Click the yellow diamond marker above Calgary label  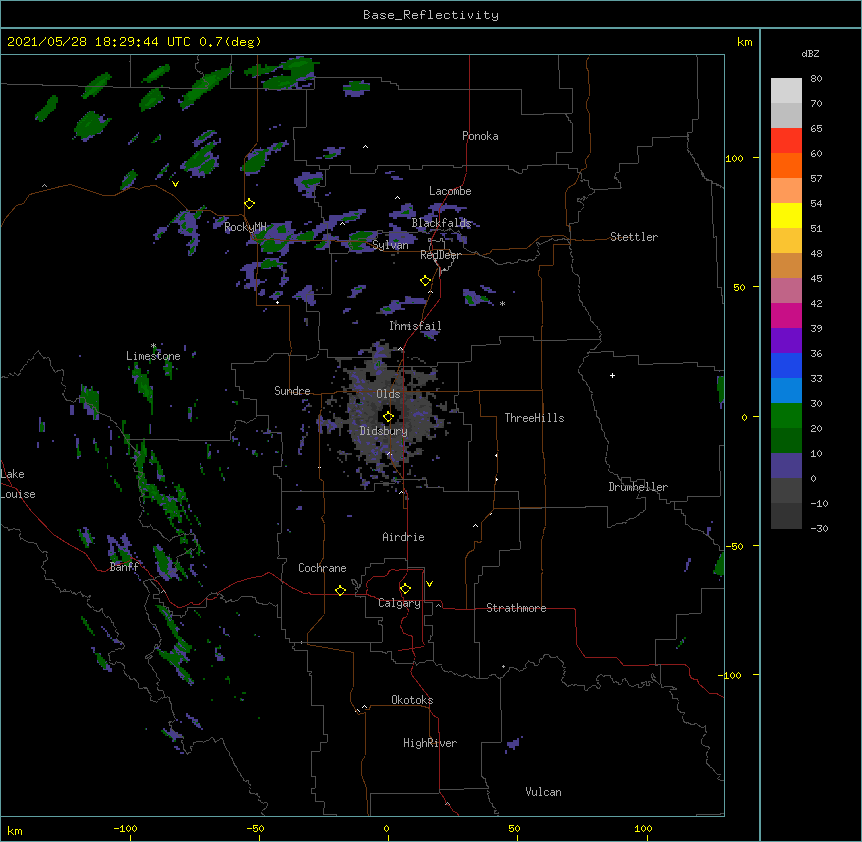click(x=405, y=589)
